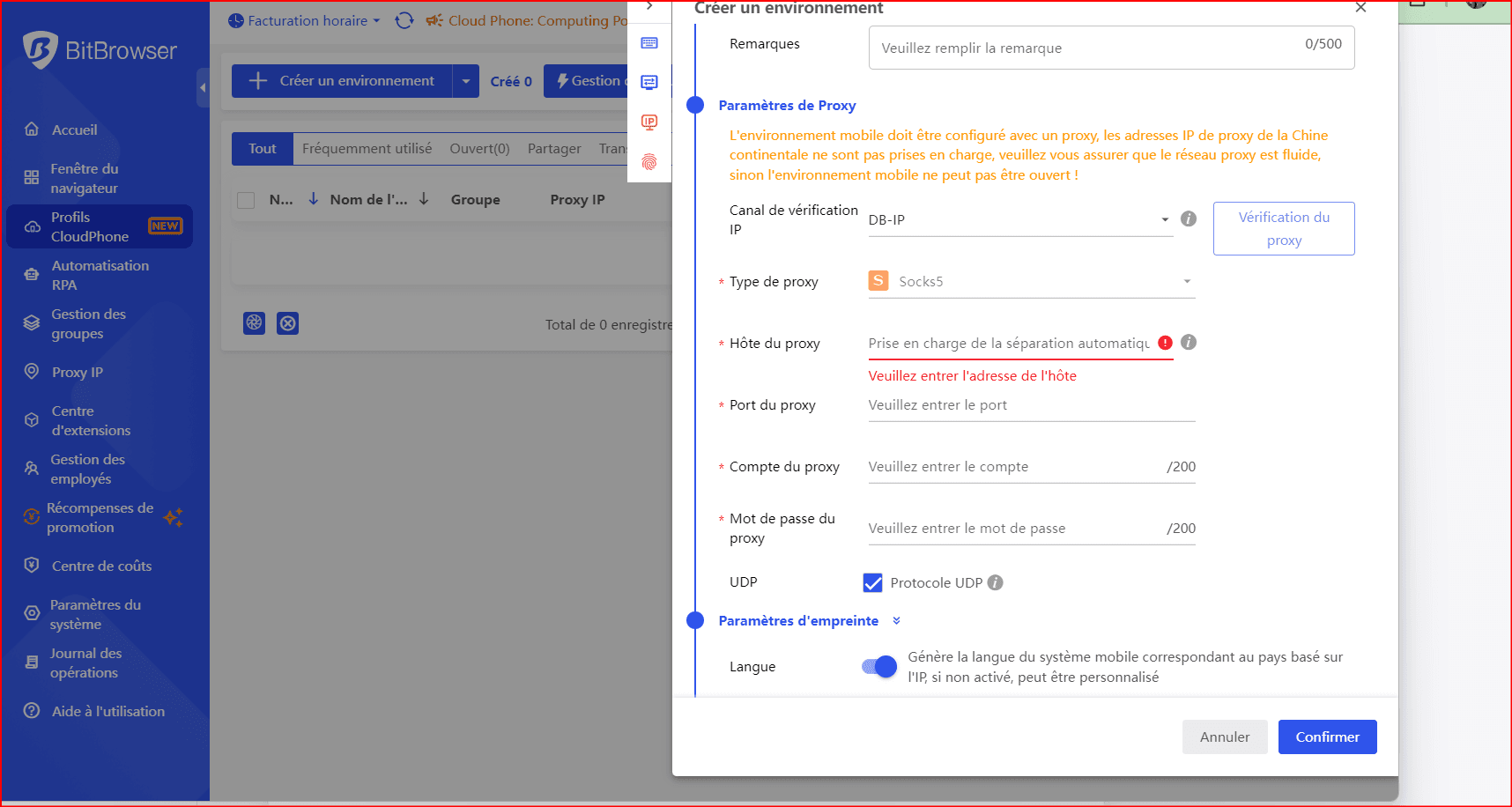Click the Vérification du proxy button
1512x807 pixels.
(1283, 229)
